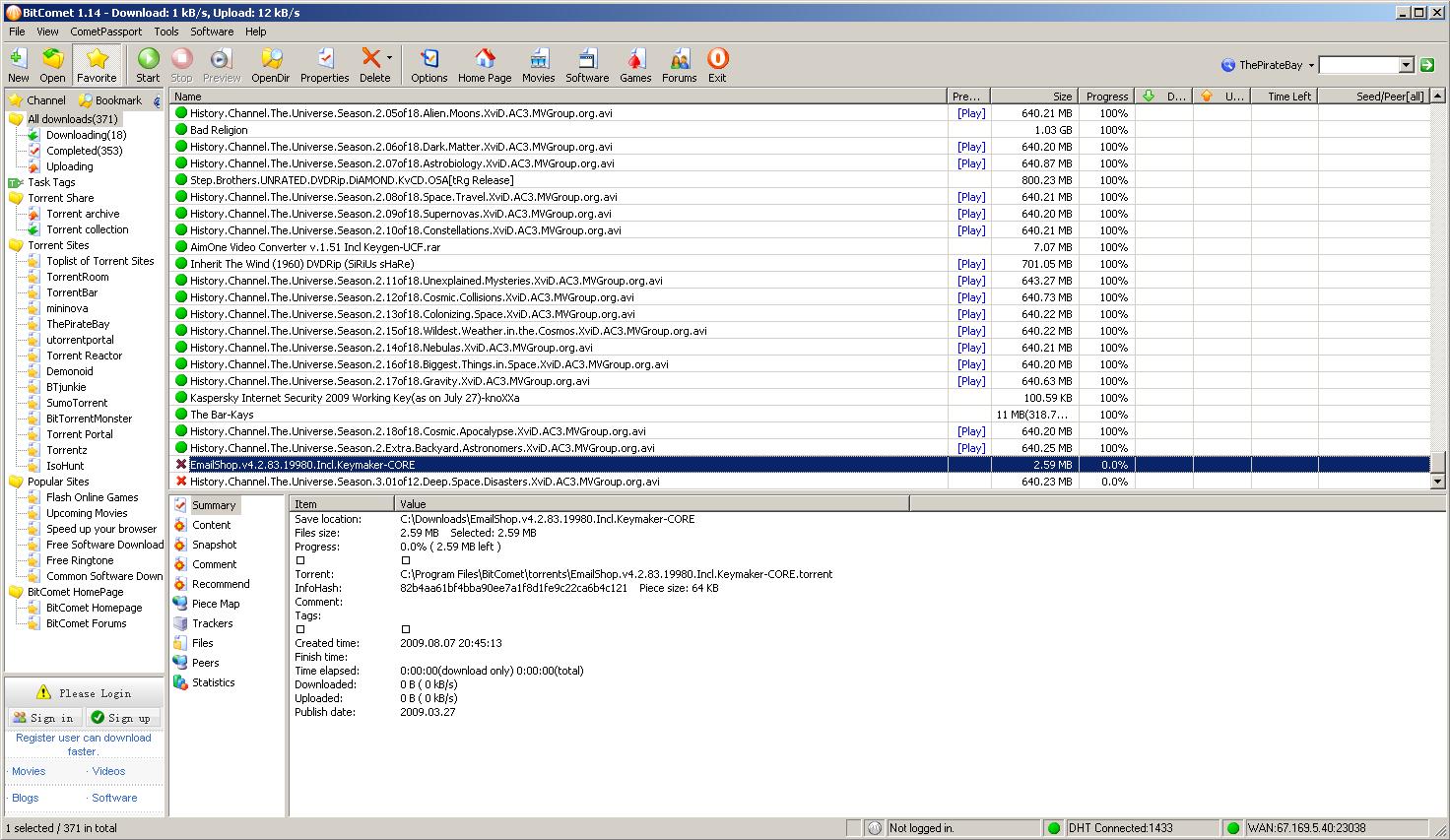Open the Options toolbar icon

click(x=428, y=65)
